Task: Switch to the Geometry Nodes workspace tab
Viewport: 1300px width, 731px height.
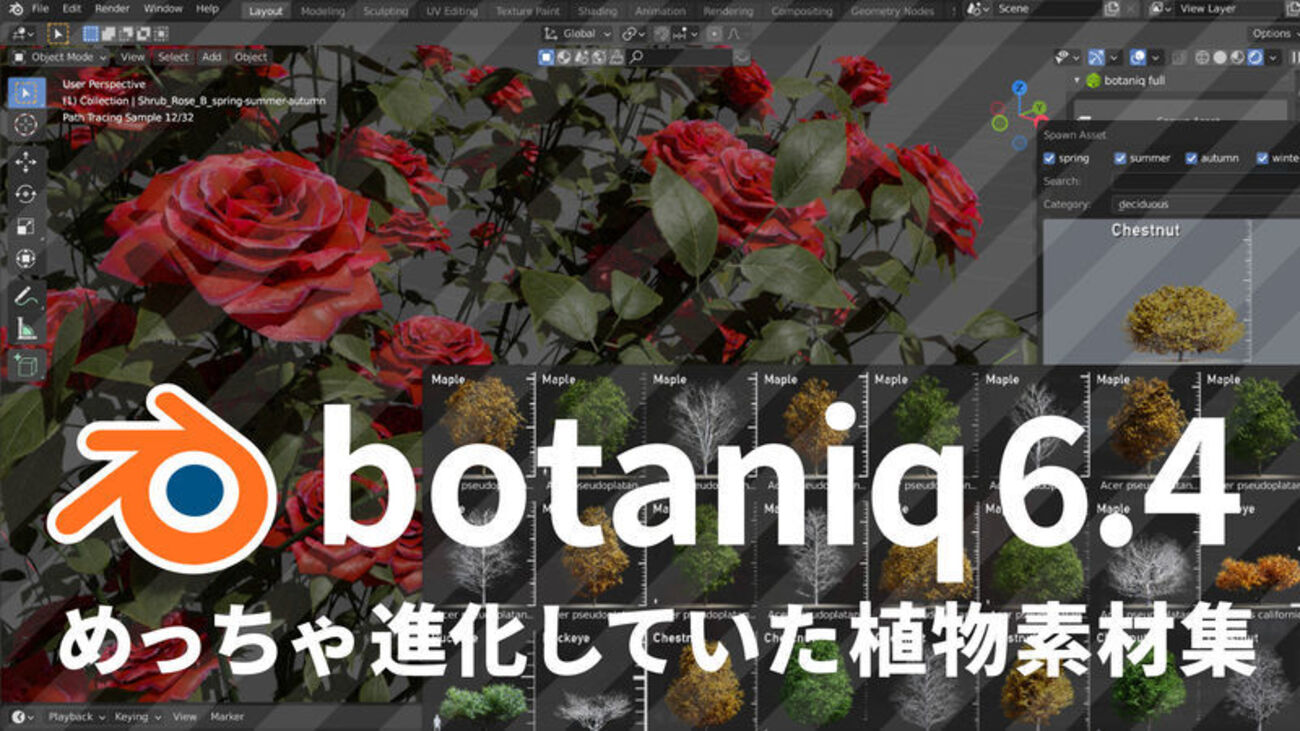Action: [x=892, y=11]
